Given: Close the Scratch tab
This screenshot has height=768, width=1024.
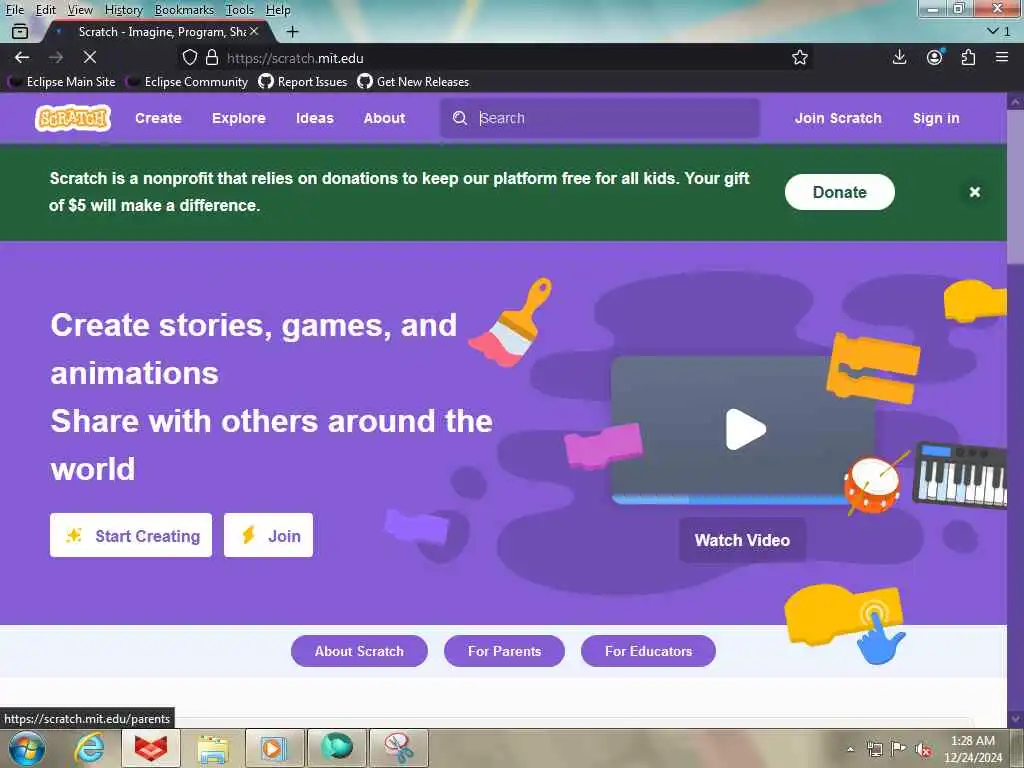Looking at the screenshot, I should tap(254, 31).
